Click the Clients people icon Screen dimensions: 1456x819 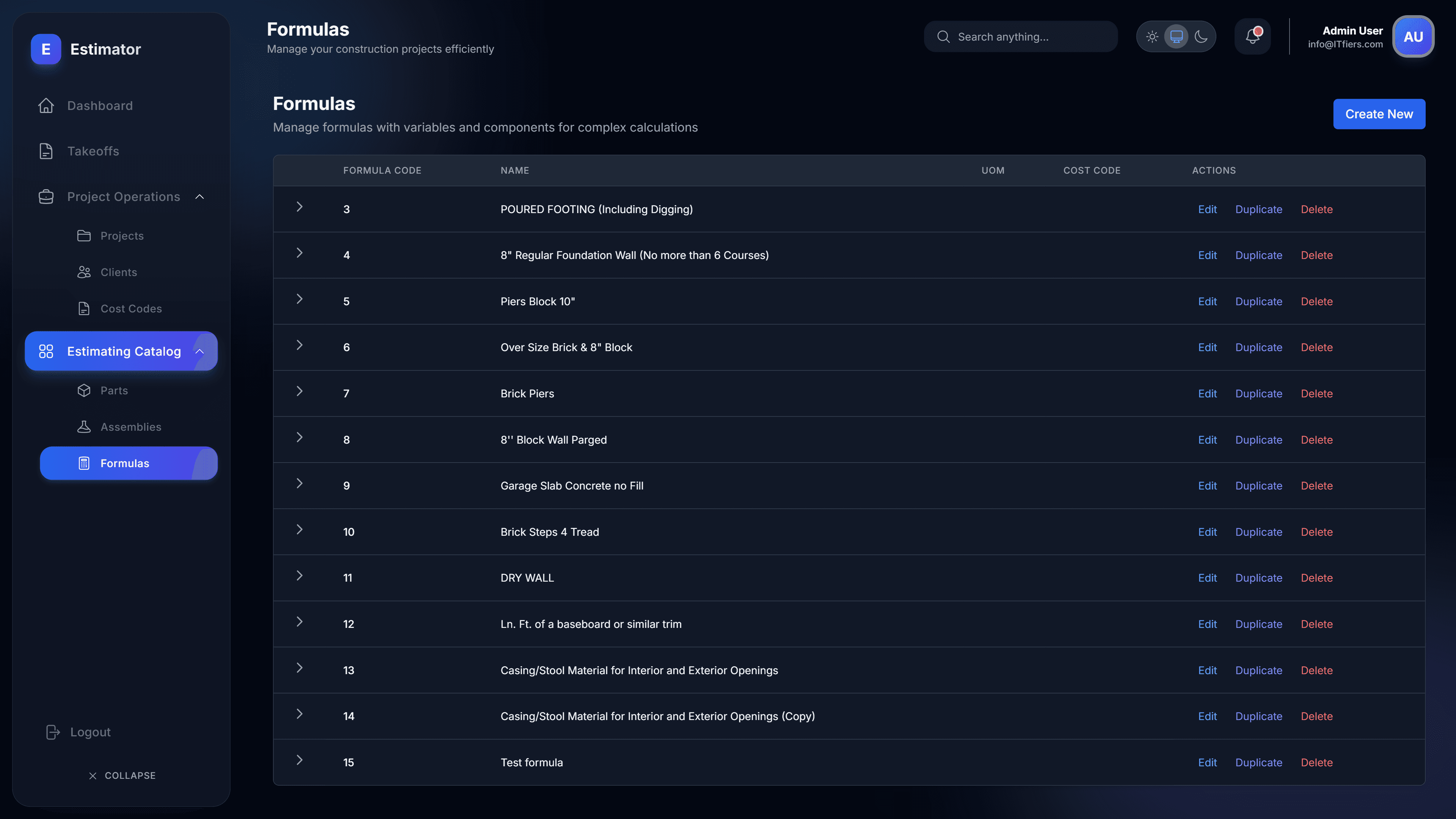[84, 272]
